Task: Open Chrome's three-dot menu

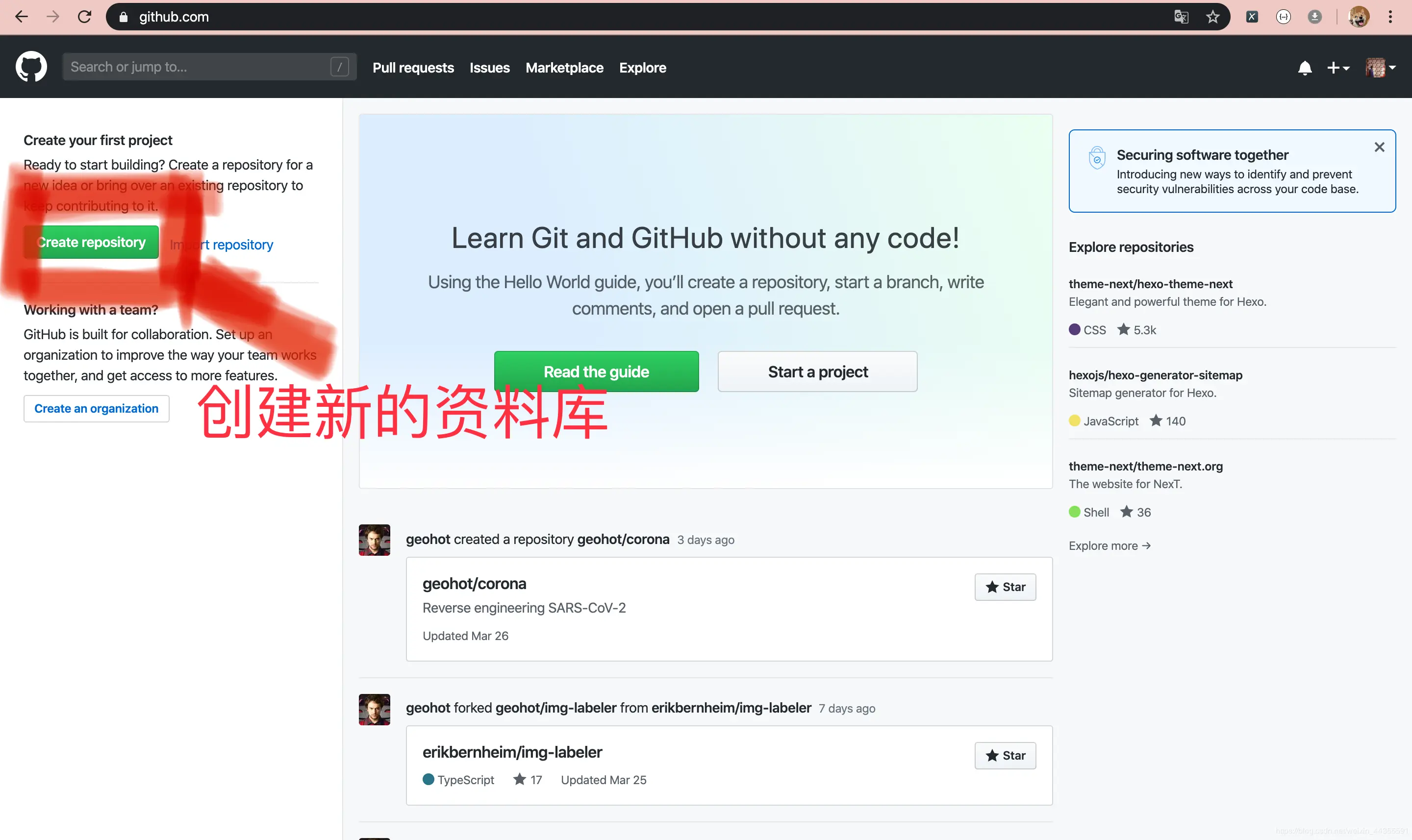Action: [1390, 17]
